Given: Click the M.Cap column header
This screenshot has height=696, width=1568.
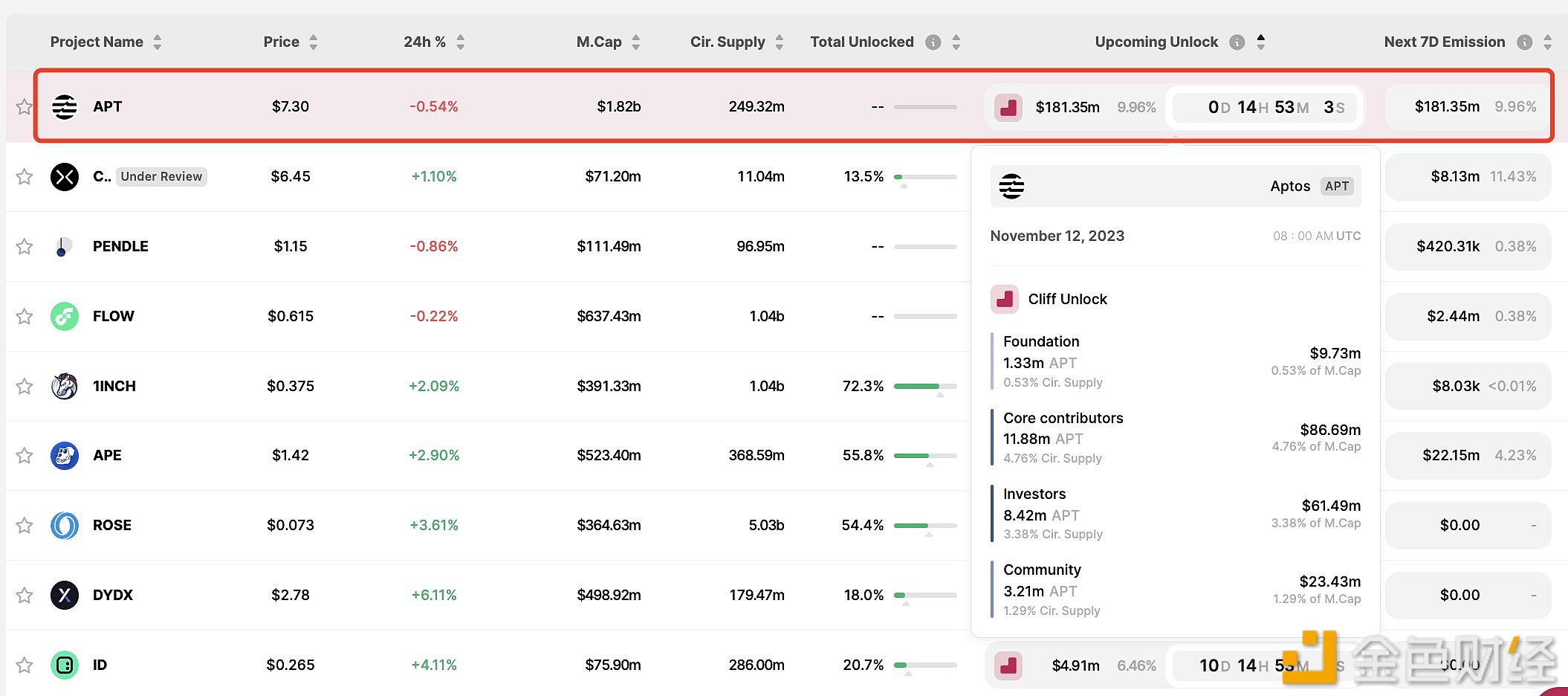Looking at the screenshot, I should pyautogui.click(x=599, y=42).
